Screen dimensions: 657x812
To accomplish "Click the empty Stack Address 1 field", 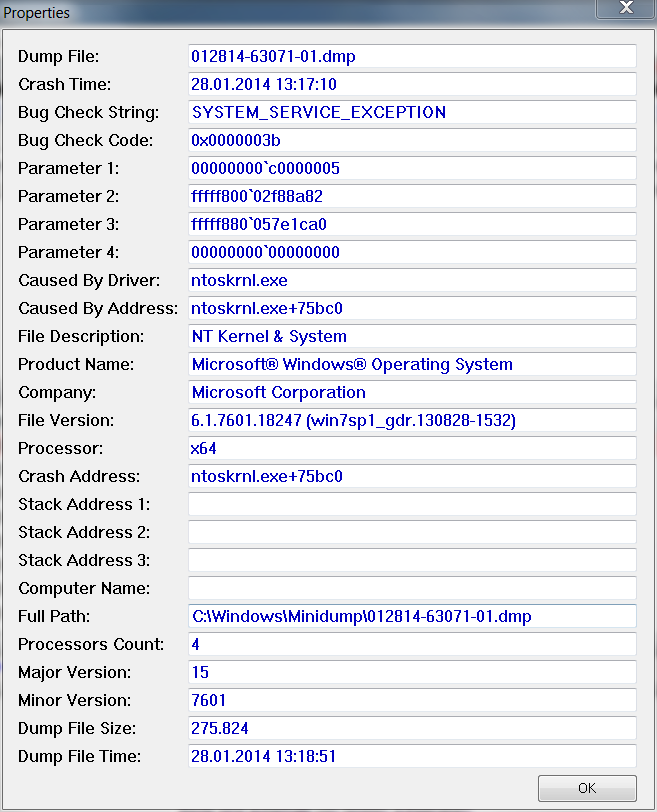I will click(412, 503).
